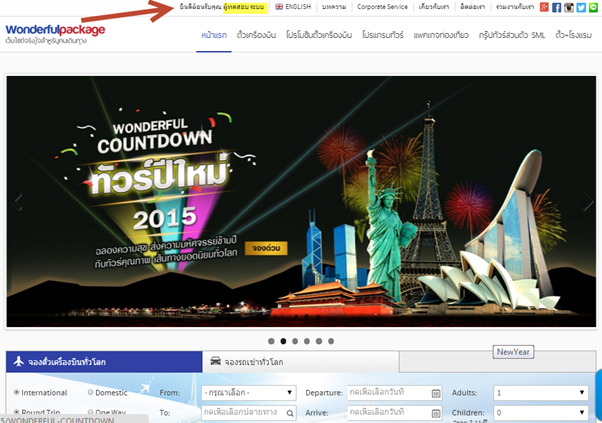Open the Google Plus social icon
The image size is (602, 423).
[x=544, y=7]
